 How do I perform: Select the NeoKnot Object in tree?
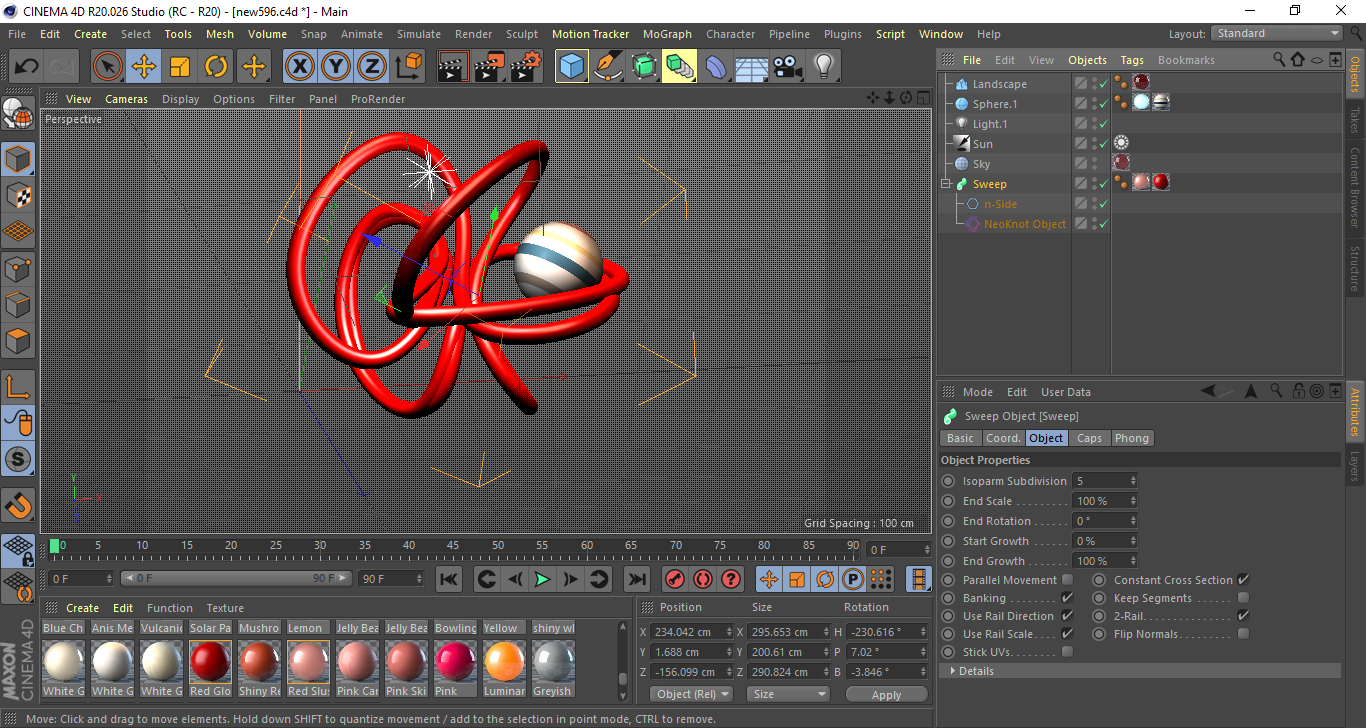1025,224
